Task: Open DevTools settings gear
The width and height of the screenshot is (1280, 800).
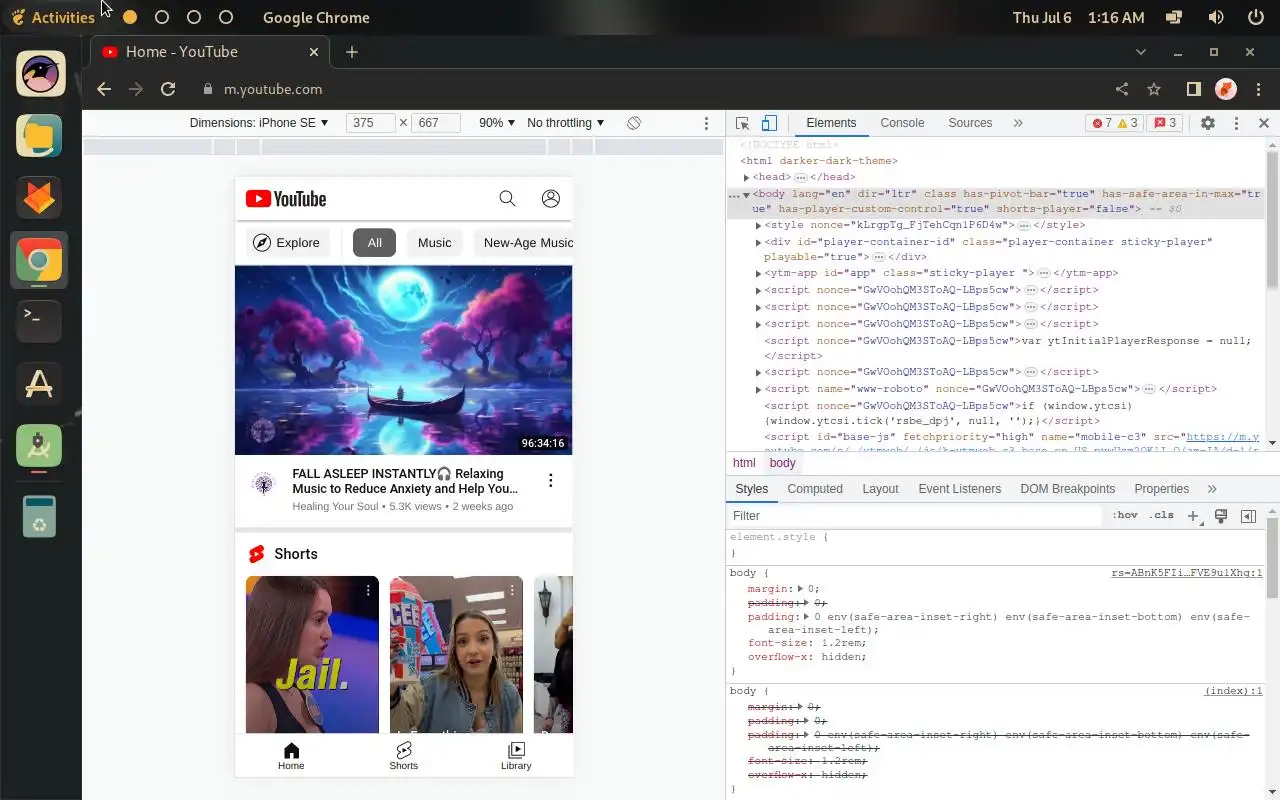Action: [1208, 123]
